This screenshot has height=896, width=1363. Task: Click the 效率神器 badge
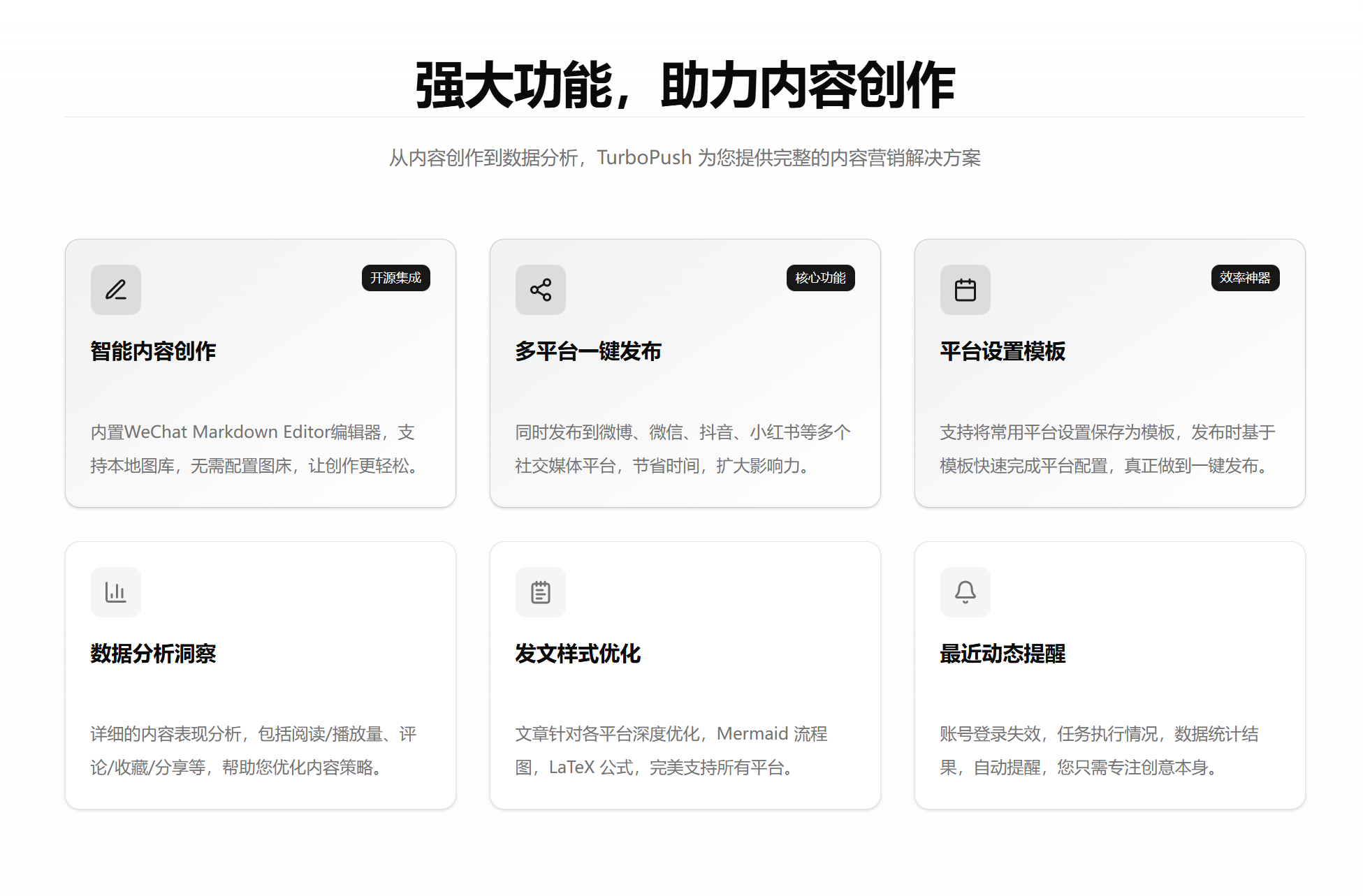point(1245,278)
